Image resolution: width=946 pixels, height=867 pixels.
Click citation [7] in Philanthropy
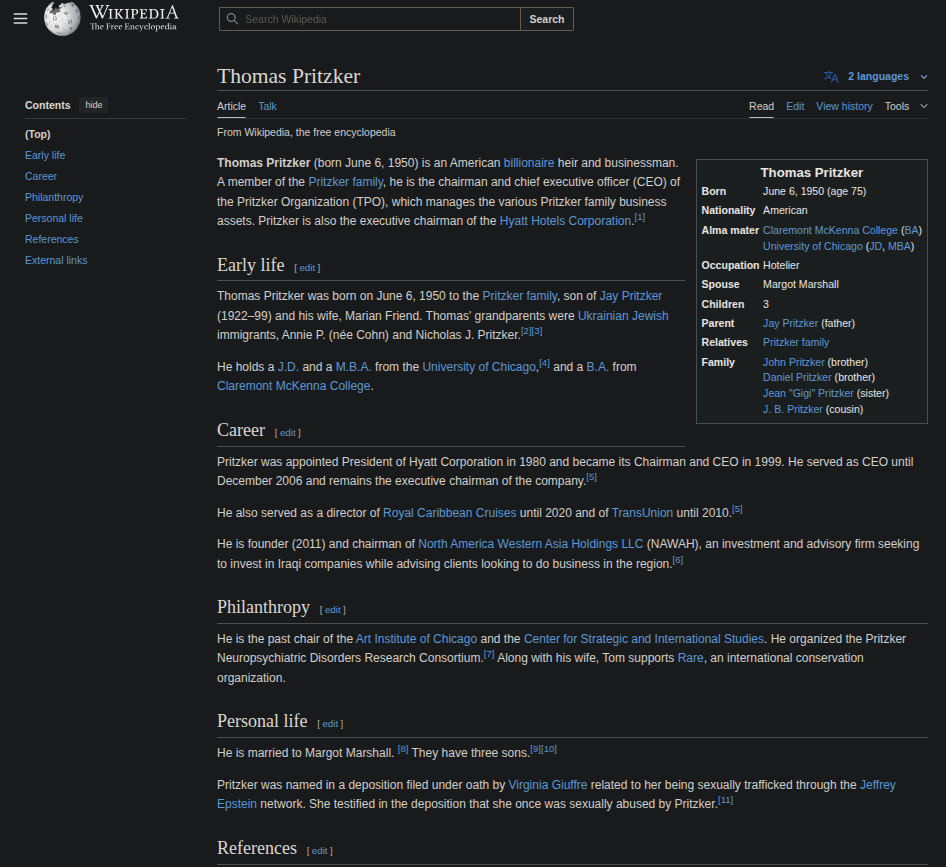tap(489, 654)
